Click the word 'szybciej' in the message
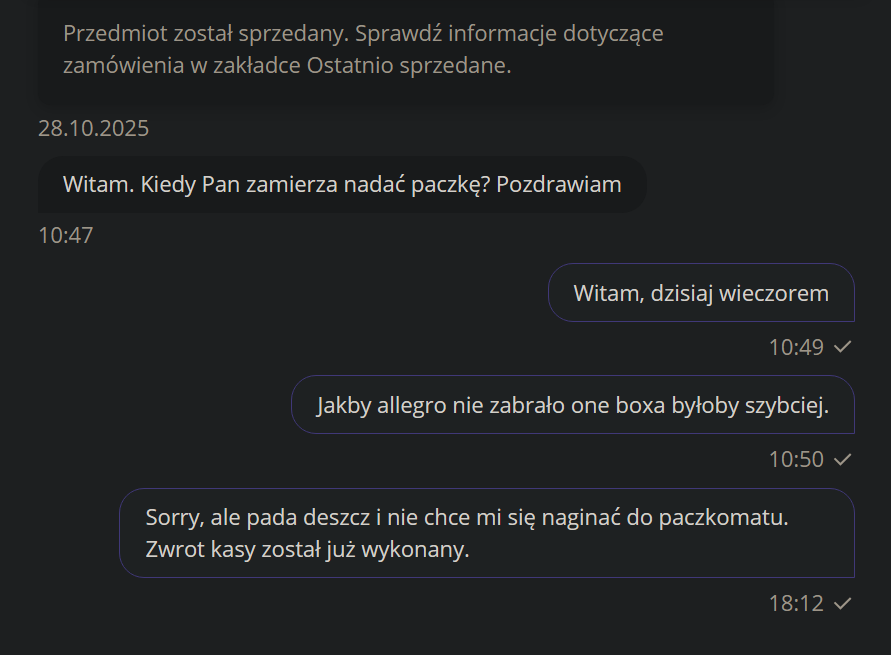Image resolution: width=891 pixels, height=655 pixels. point(786,405)
